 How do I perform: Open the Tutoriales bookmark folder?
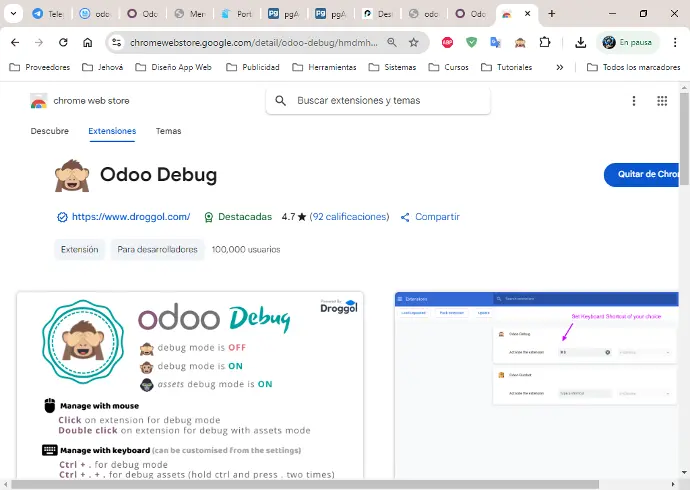(x=506, y=67)
